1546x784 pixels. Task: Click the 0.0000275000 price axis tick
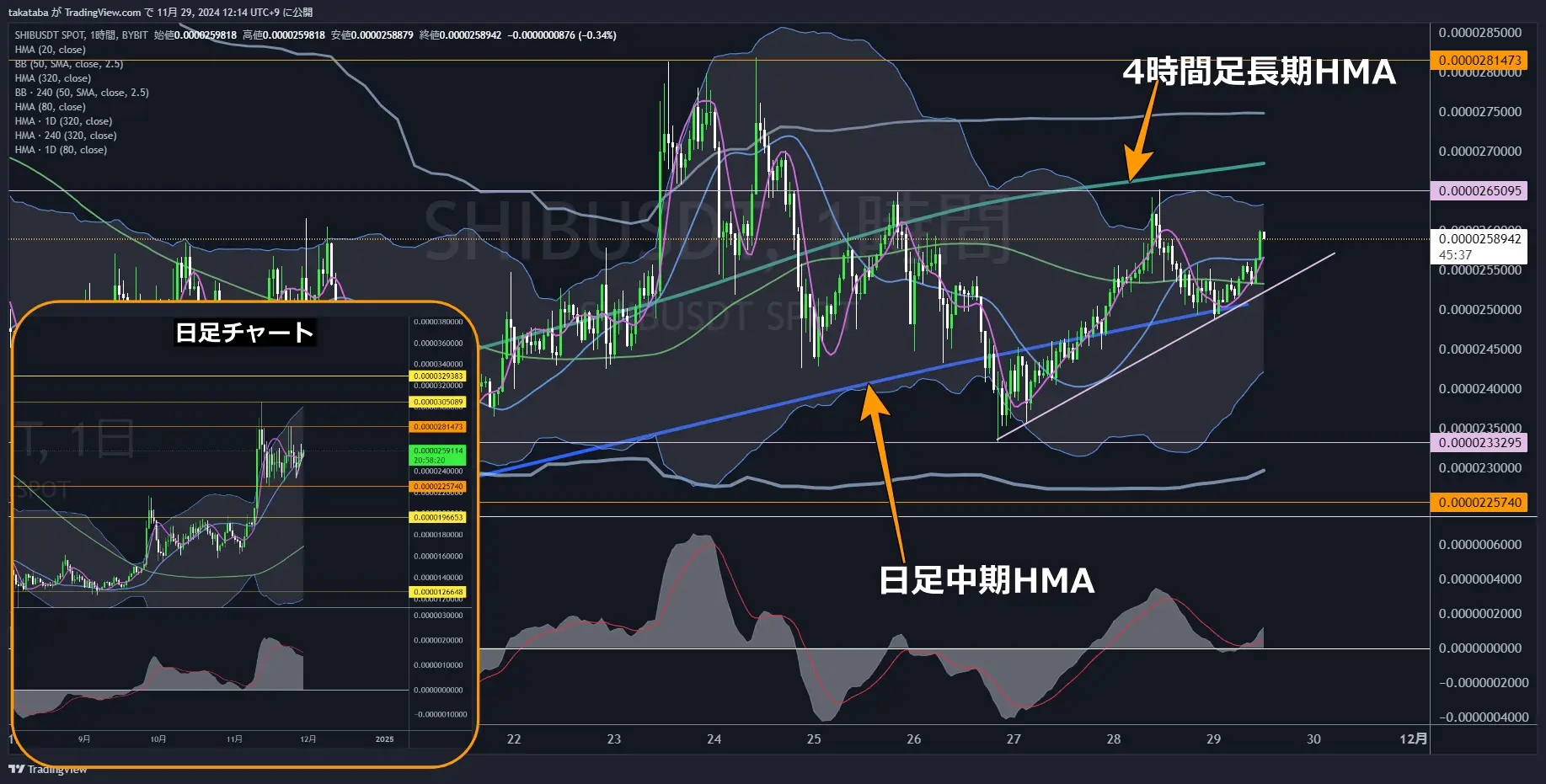[1479, 112]
